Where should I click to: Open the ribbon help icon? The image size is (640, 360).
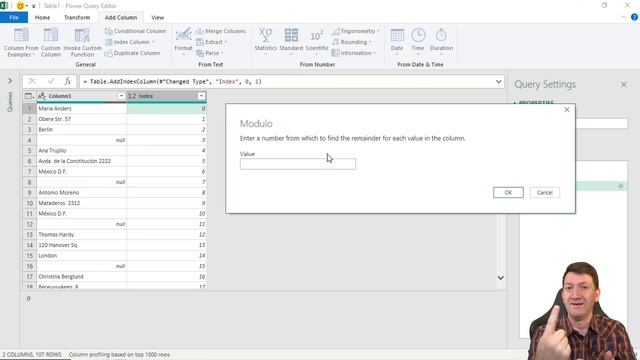click(x=634, y=17)
